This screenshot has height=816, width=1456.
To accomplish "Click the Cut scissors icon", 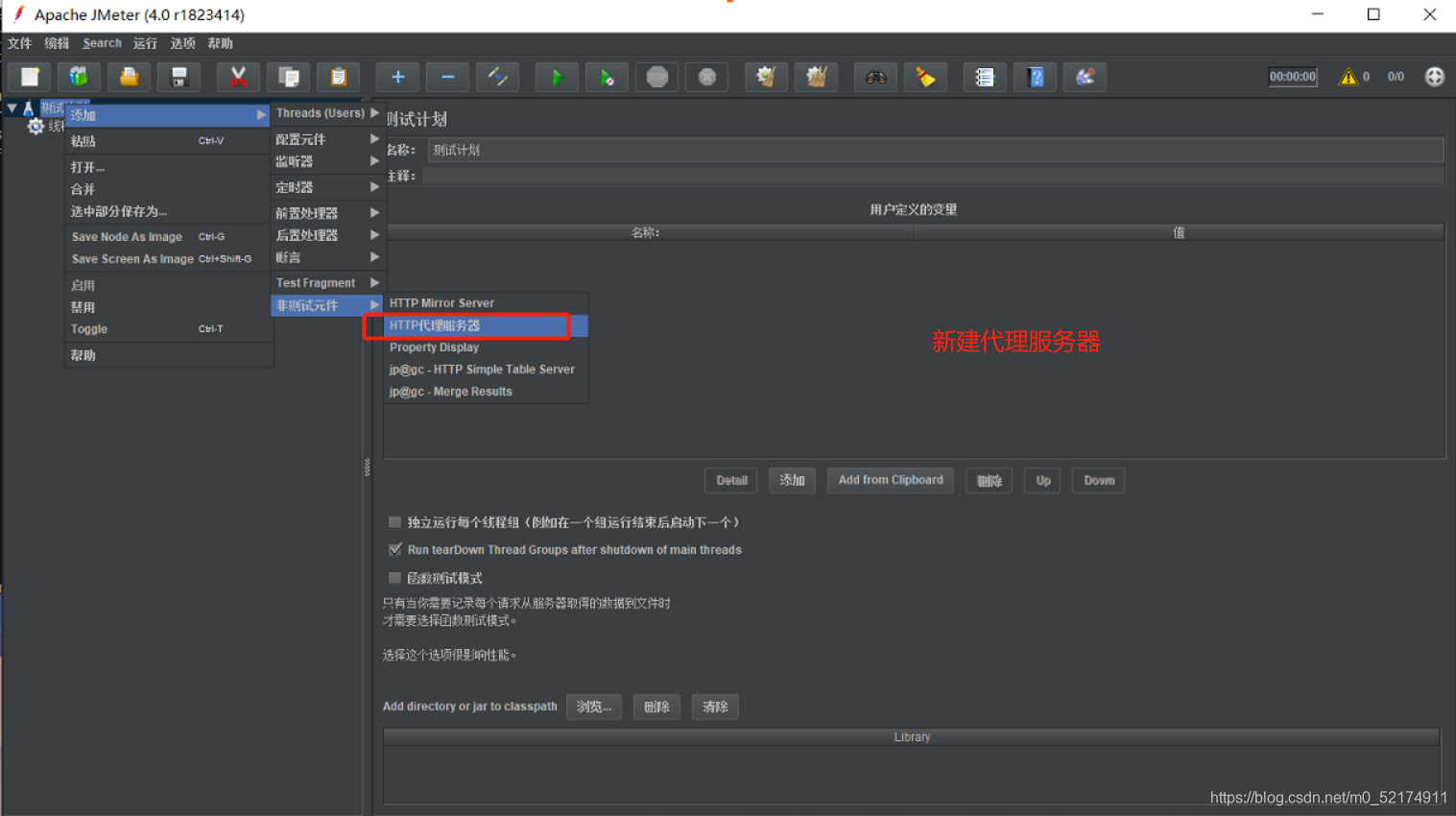I will [x=238, y=77].
